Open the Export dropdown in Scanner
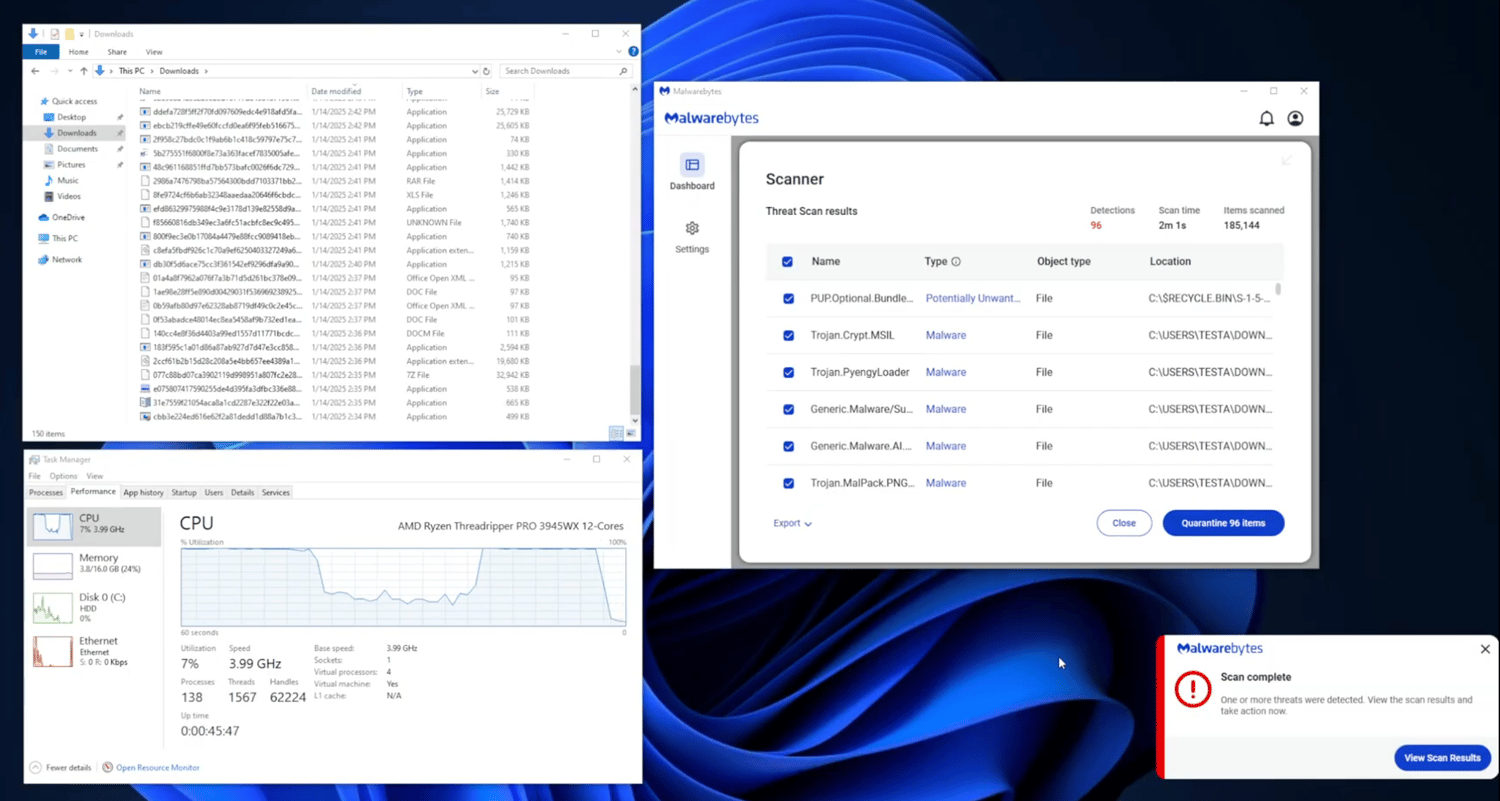The width and height of the screenshot is (1500, 801). pos(792,523)
